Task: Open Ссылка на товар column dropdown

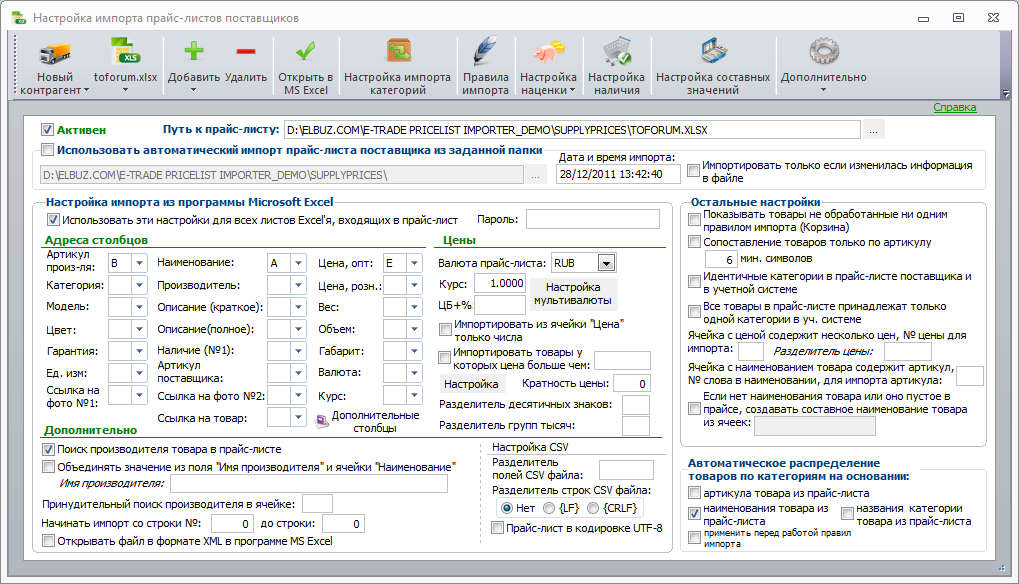Action: coord(298,418)
